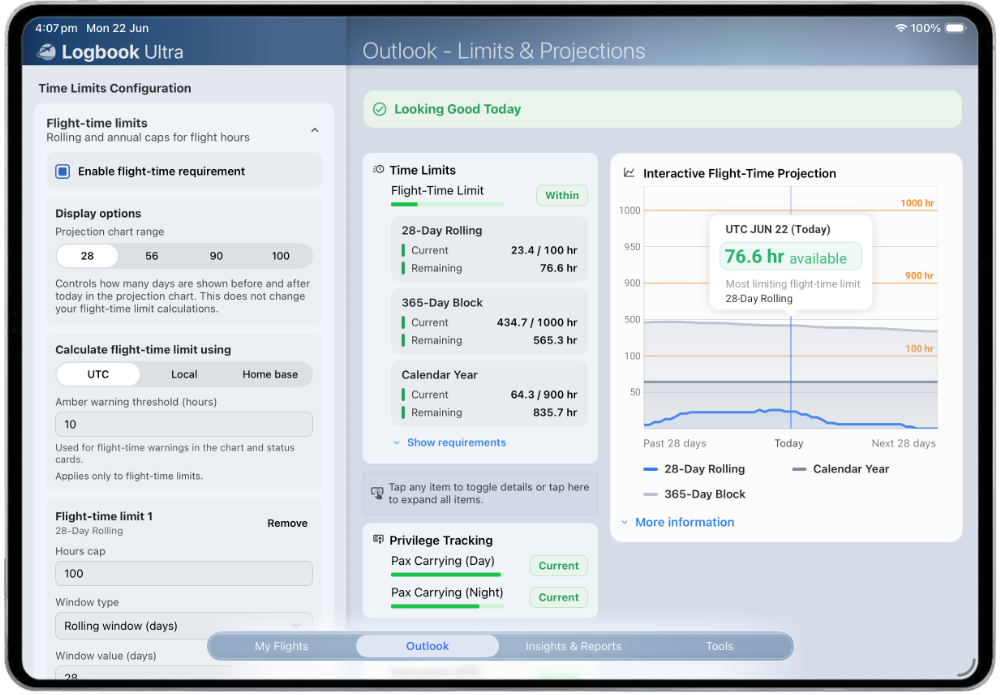Click the 434.7 / 1000 hr value
The width and height of the screenshot is (1000, 695).
coord(537,323)
